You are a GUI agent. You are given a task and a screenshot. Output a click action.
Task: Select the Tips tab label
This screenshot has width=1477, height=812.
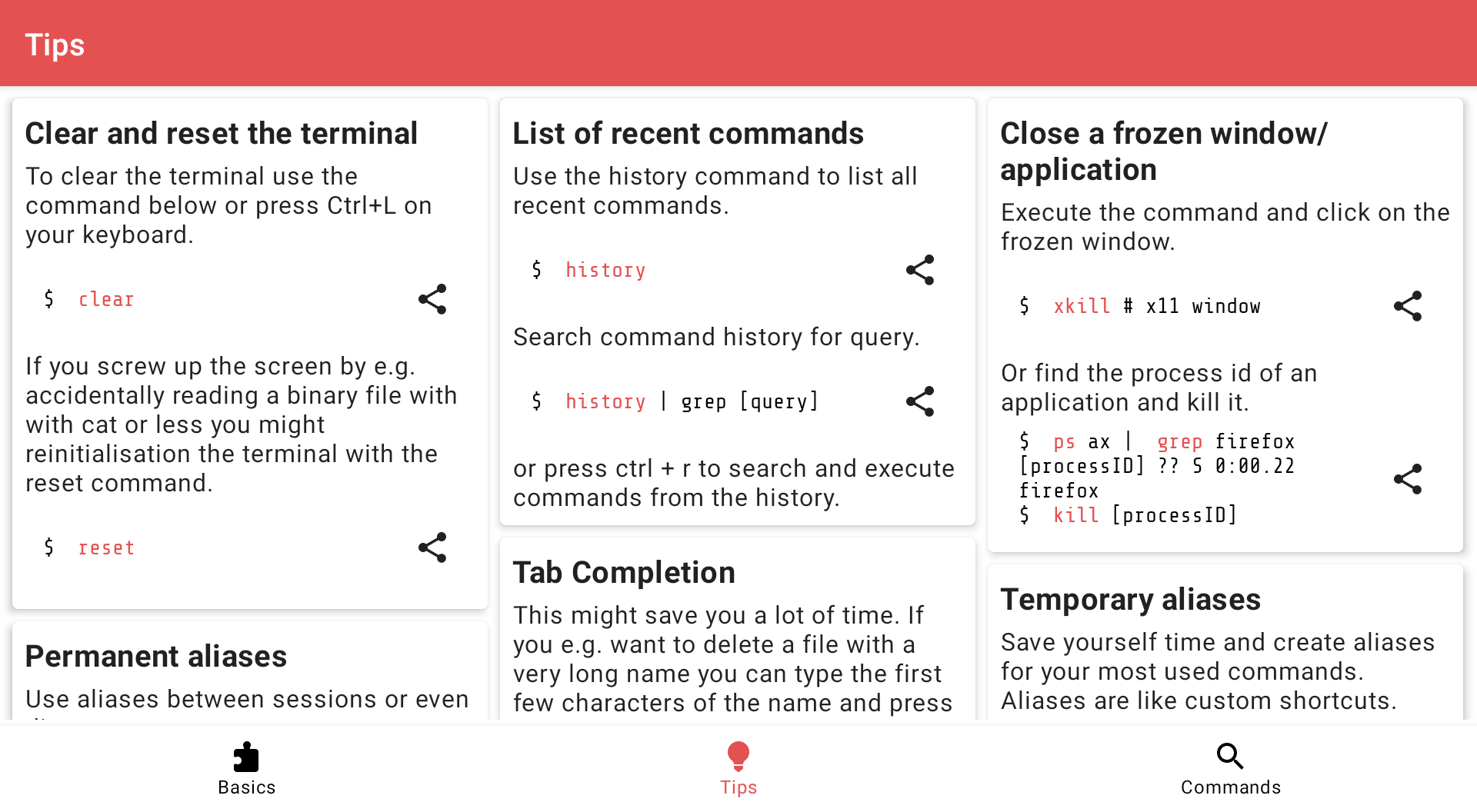point(738,787)
